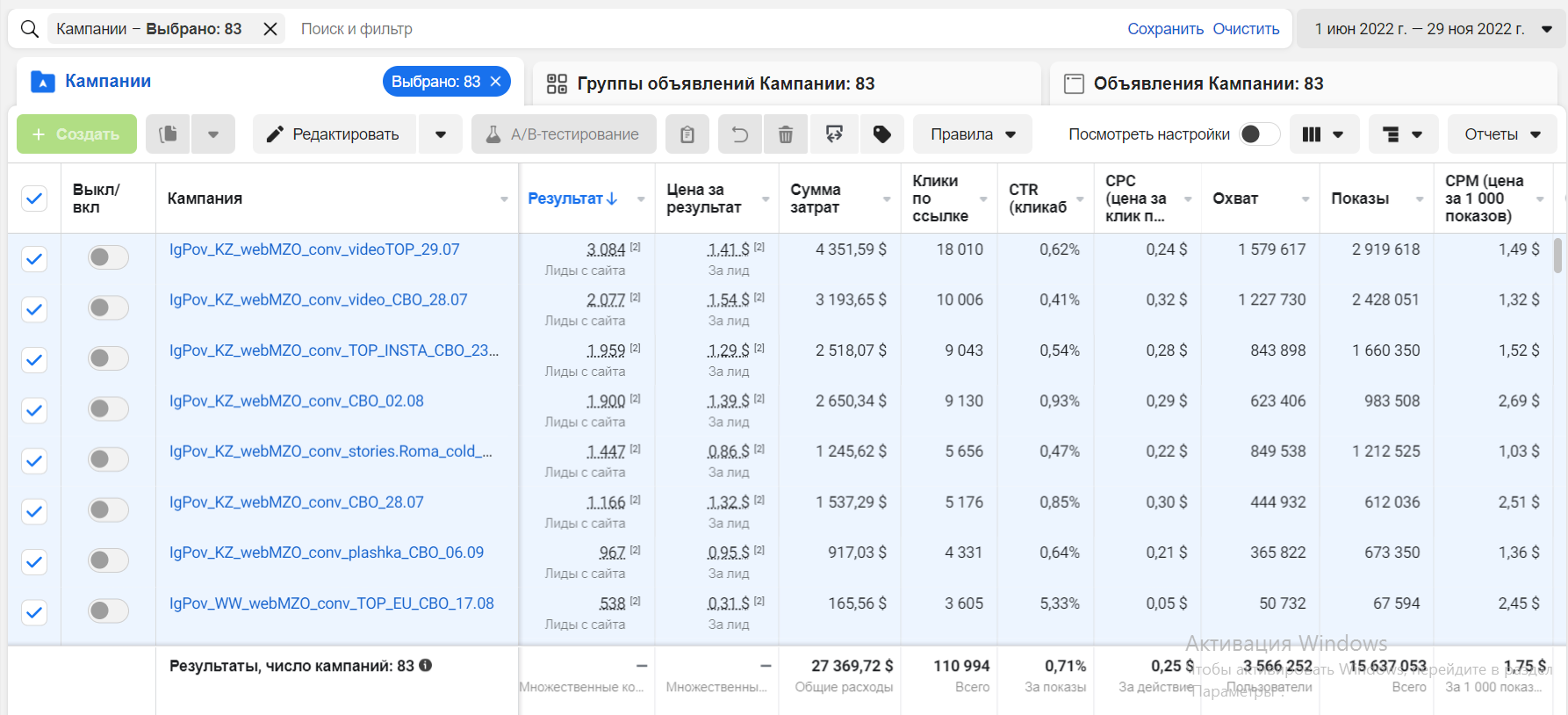Toggle the Посмотреть настройки switch

(1259, 134)
